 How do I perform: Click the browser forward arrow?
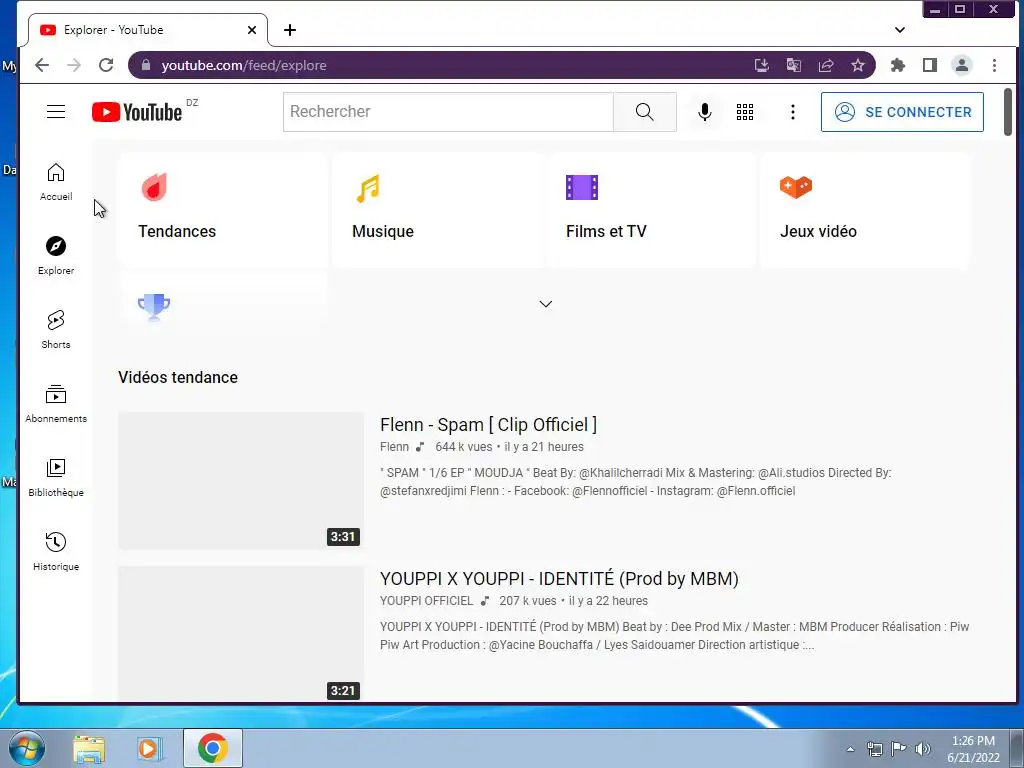click(74, 65)
